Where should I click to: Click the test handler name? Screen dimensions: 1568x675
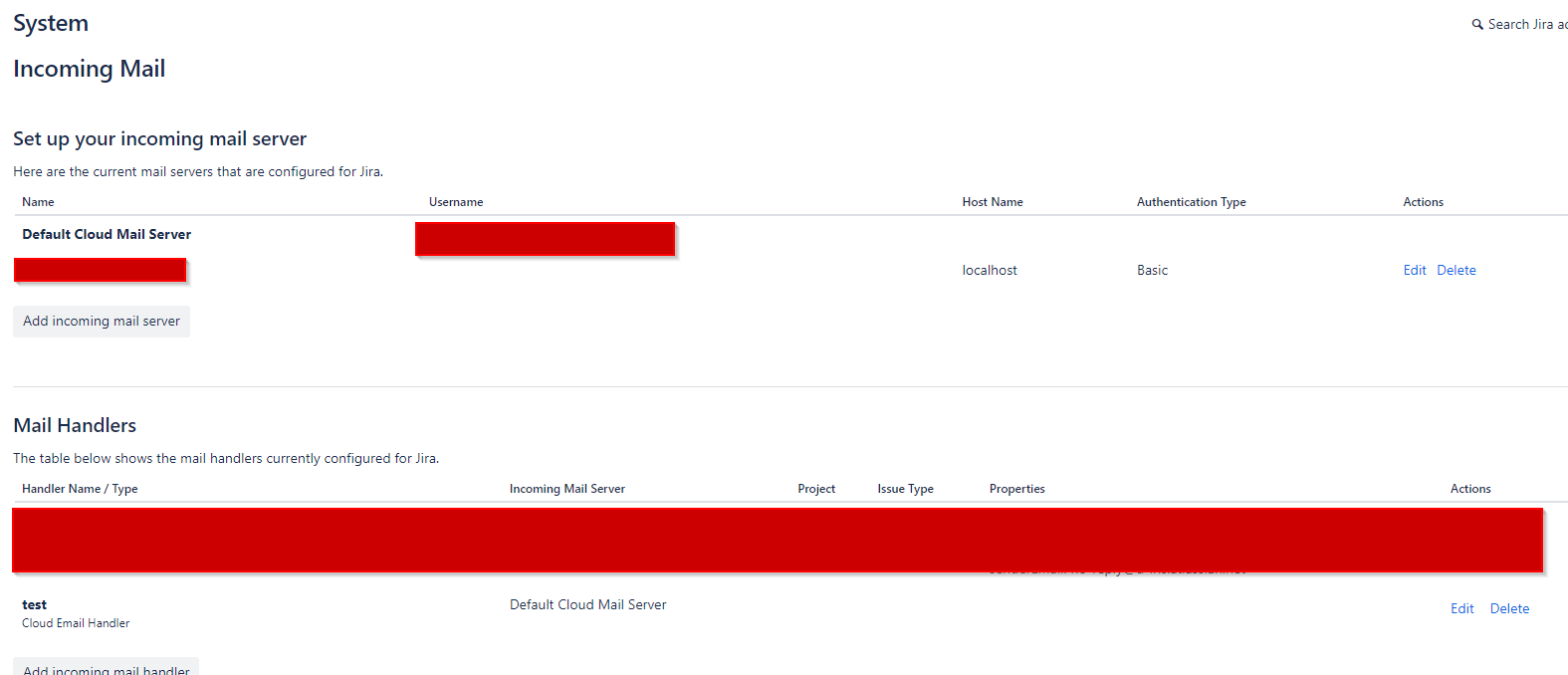point(34,604)
